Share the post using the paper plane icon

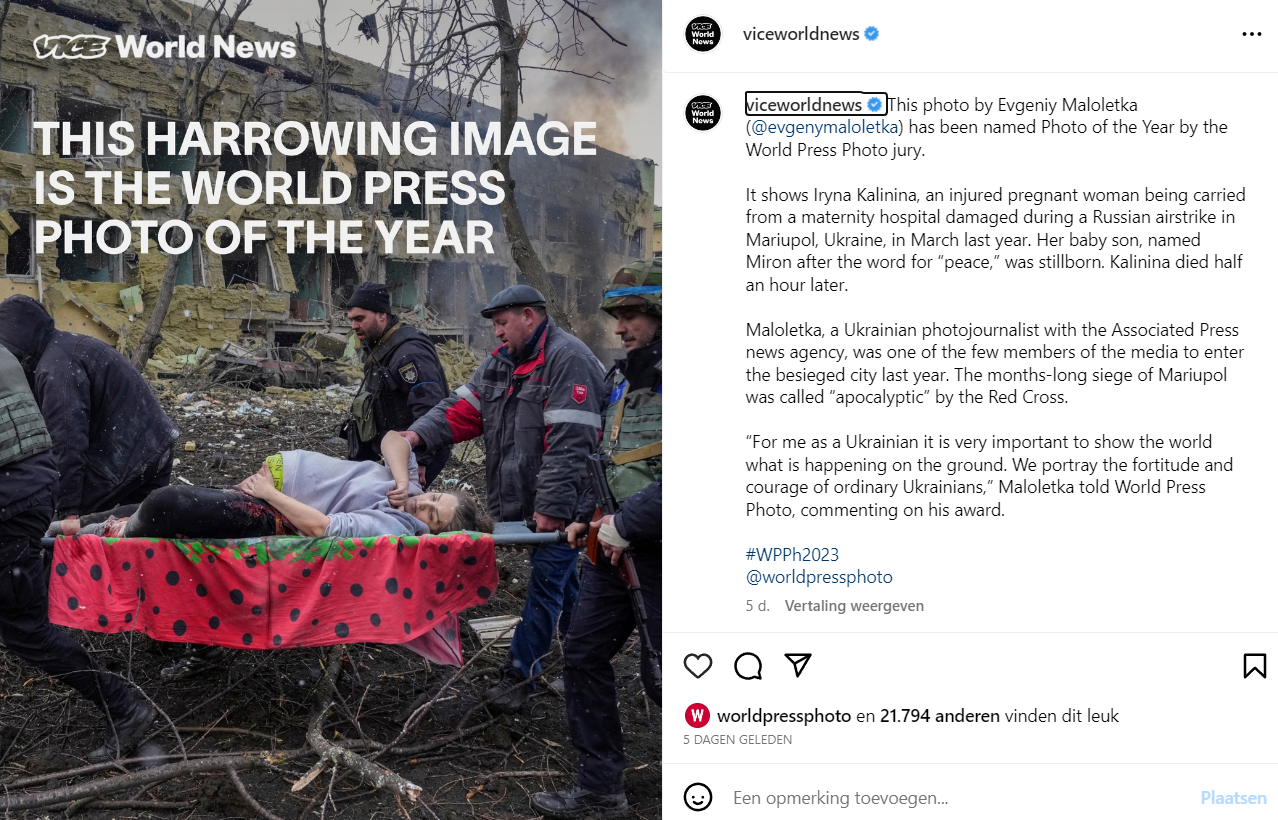[x=797, y=666]
